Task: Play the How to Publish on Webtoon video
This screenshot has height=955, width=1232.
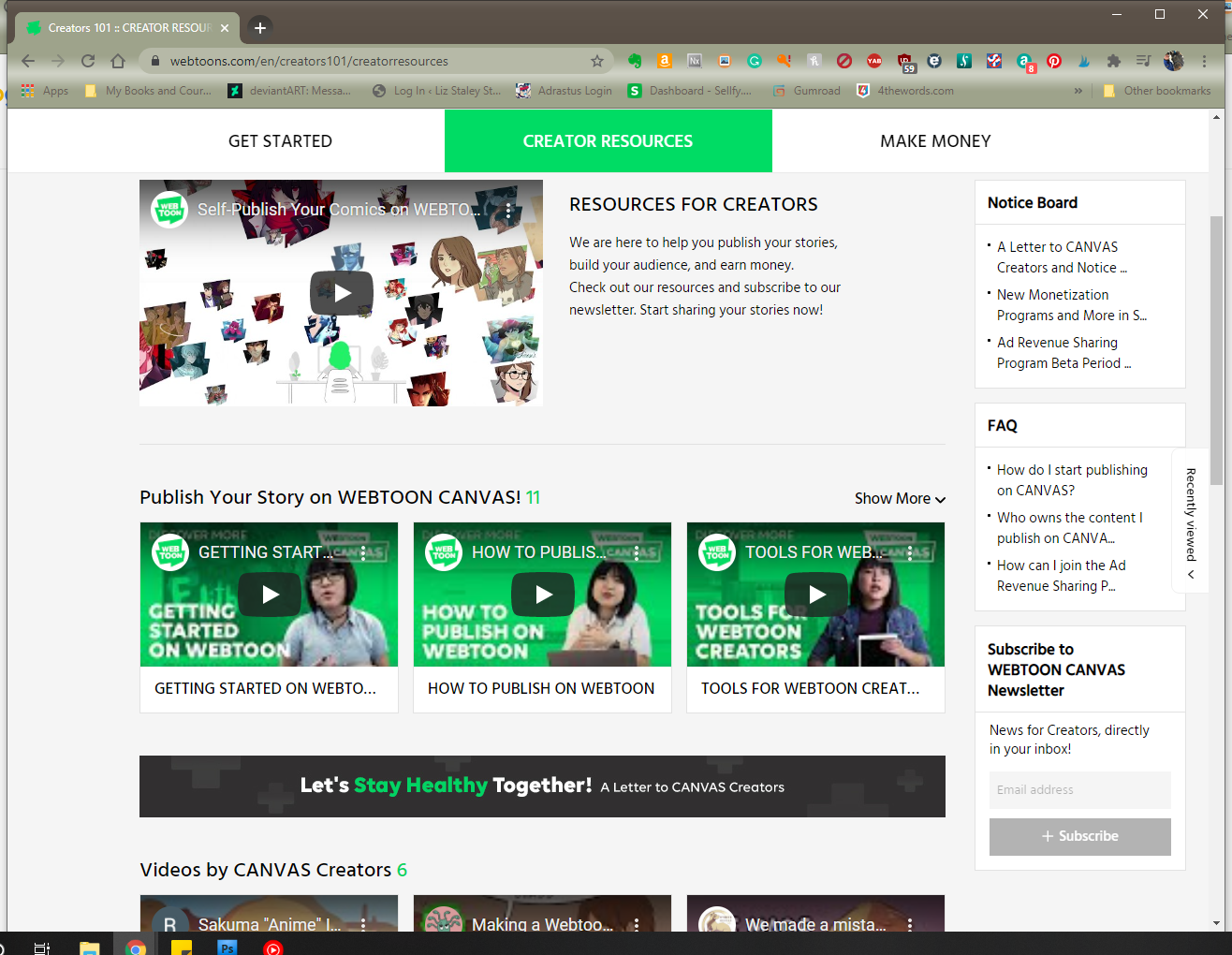Action: click(543, 595)
